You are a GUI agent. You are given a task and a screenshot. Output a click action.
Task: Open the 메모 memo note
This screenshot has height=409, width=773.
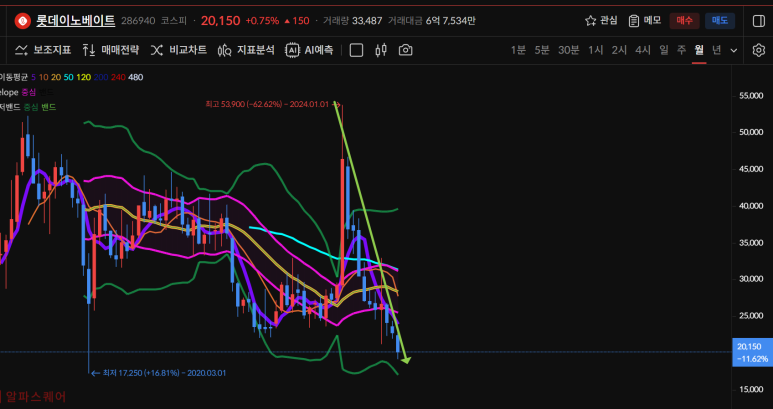pos(645,21)
